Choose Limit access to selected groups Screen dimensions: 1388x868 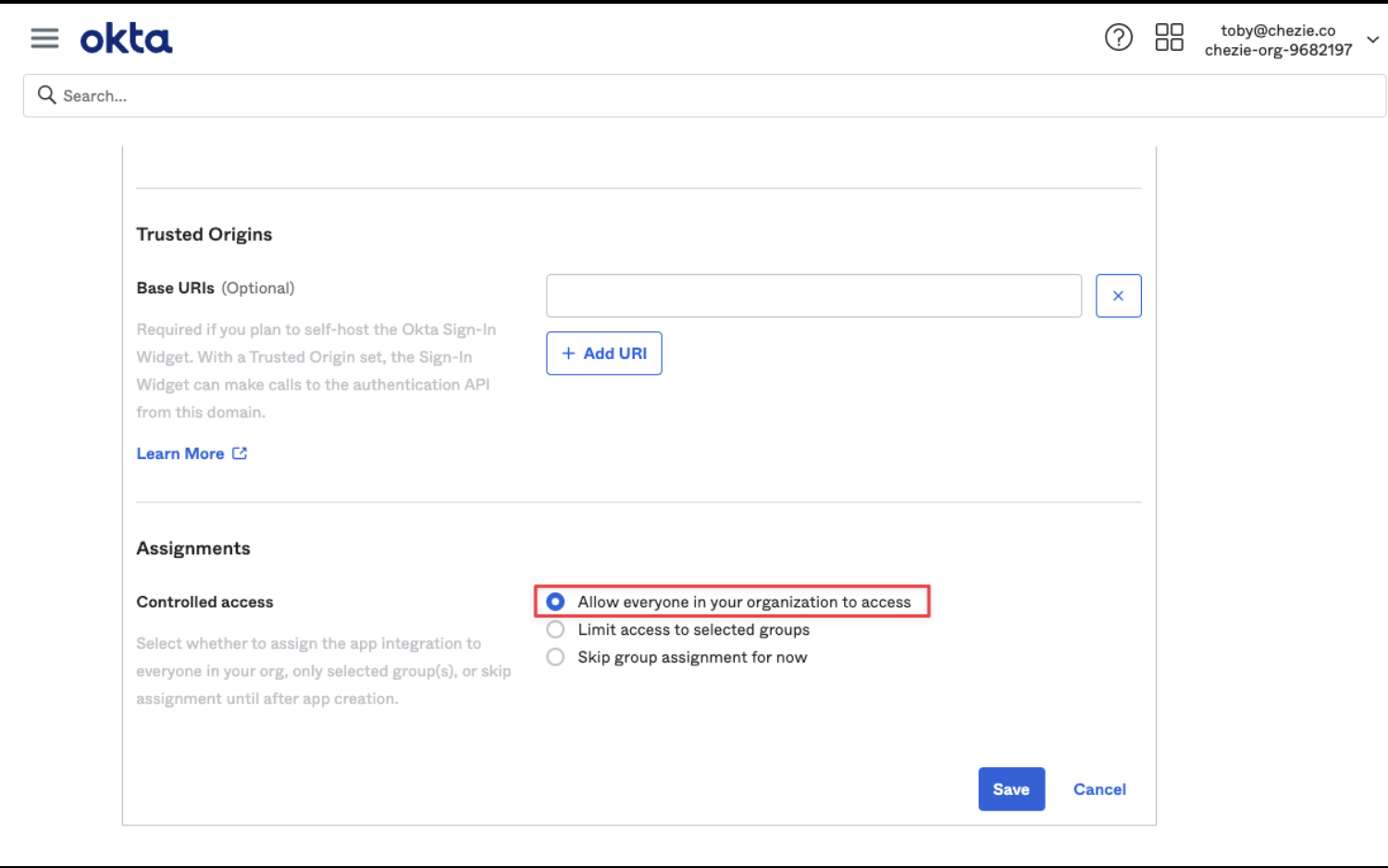555,630
